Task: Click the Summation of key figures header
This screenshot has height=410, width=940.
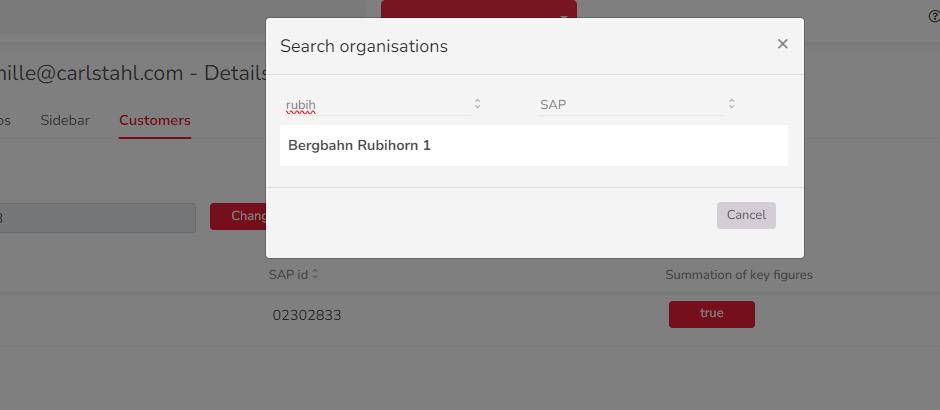Action: (x=738, y=274)
